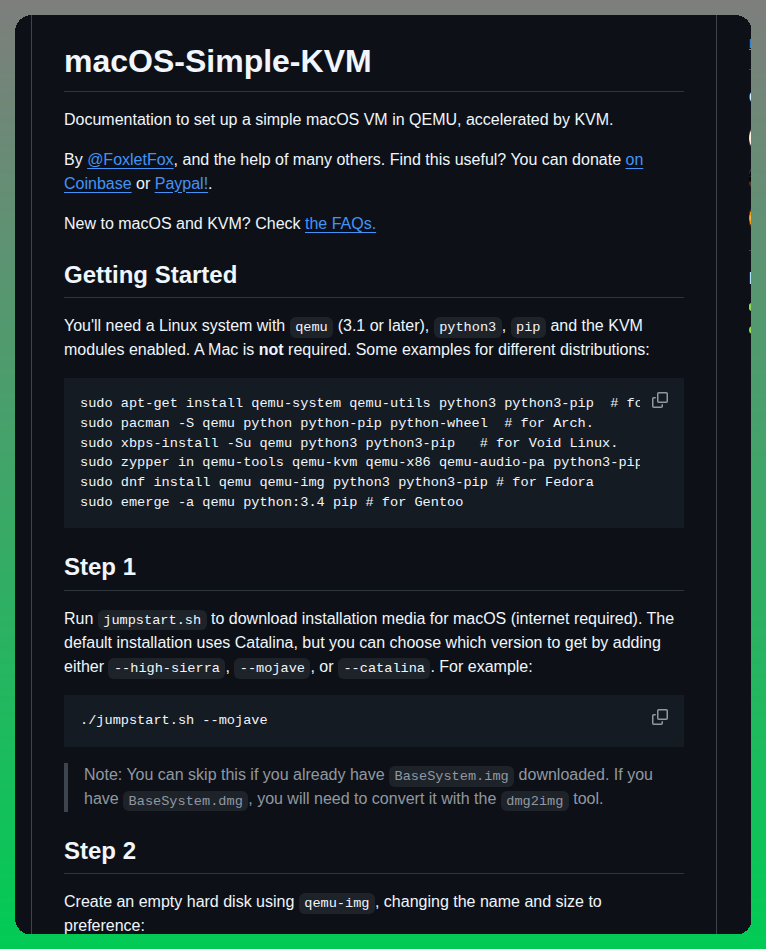Click the 'qemu-img' inline code
The width and height of the screenshot is (766, 949).
coord(337,903)
